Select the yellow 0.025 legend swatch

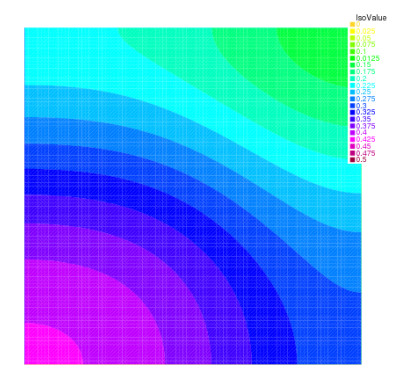pyautogui.click(x=352, y=31)
